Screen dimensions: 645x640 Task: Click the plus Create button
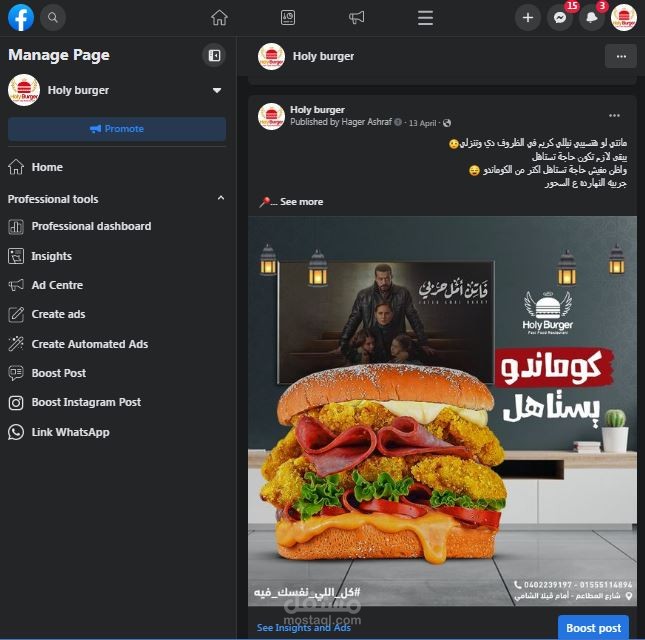[x=528, y=18]
